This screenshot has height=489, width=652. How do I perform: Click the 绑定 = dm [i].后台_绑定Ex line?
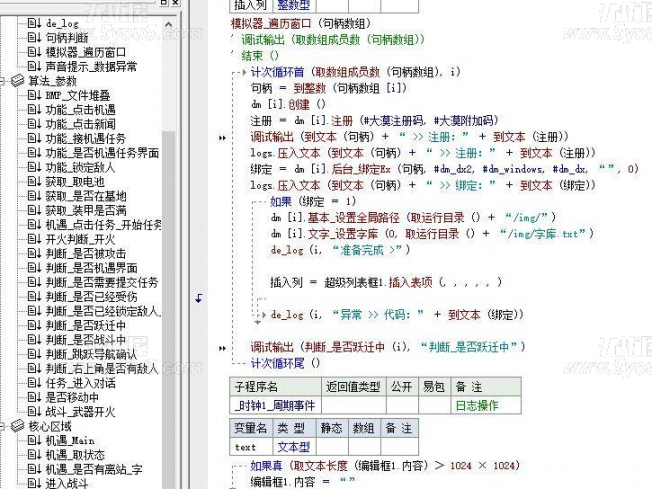[x=444, y=169]
